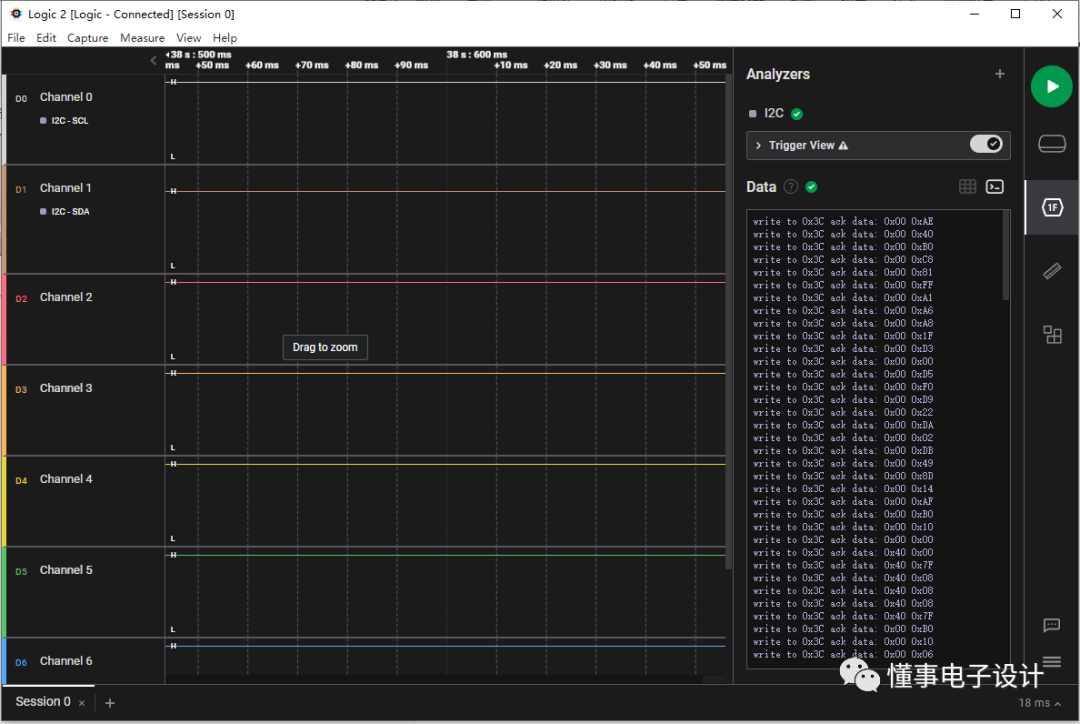Open the capture duration dropdown showing 18 ms
1080x724 pixels.
point(1036,703)
